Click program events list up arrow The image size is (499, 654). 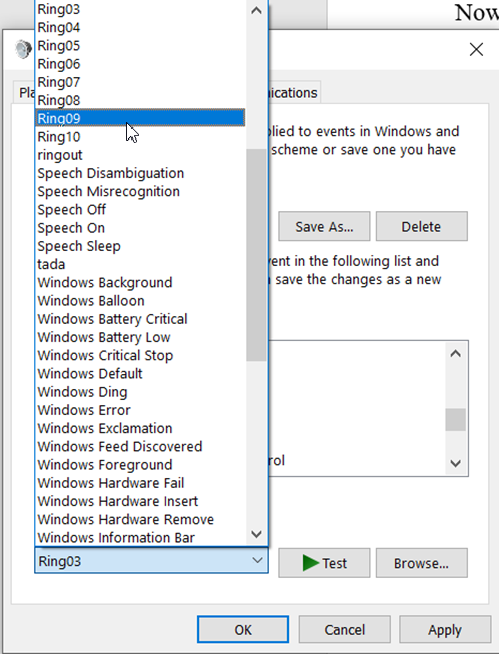point(456,354)
